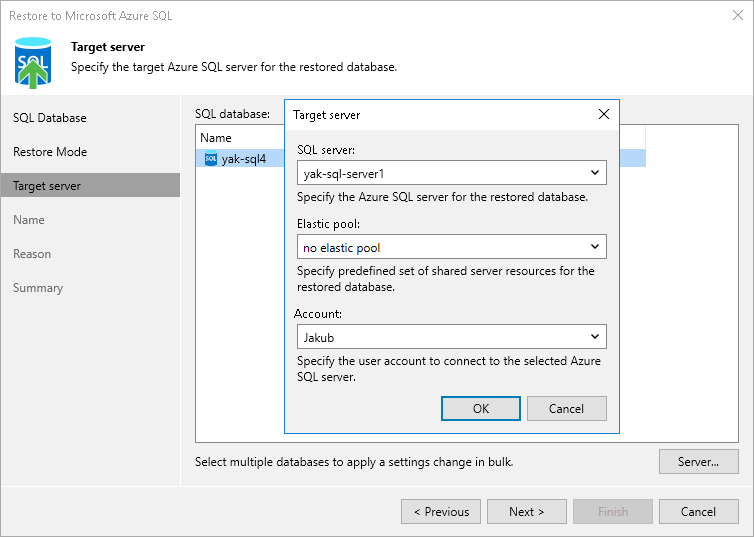Click the Name column header

216,138
